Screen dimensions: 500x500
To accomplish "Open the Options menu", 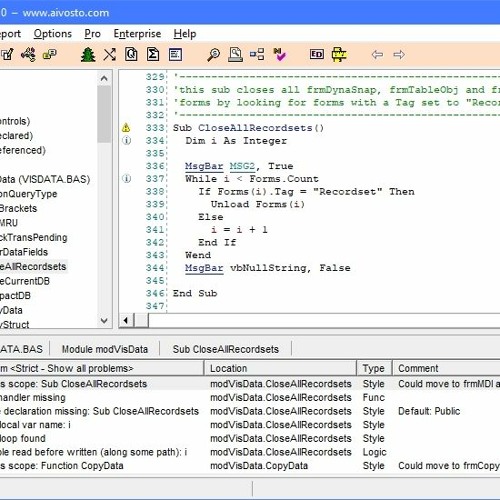I will pos(53,34).
